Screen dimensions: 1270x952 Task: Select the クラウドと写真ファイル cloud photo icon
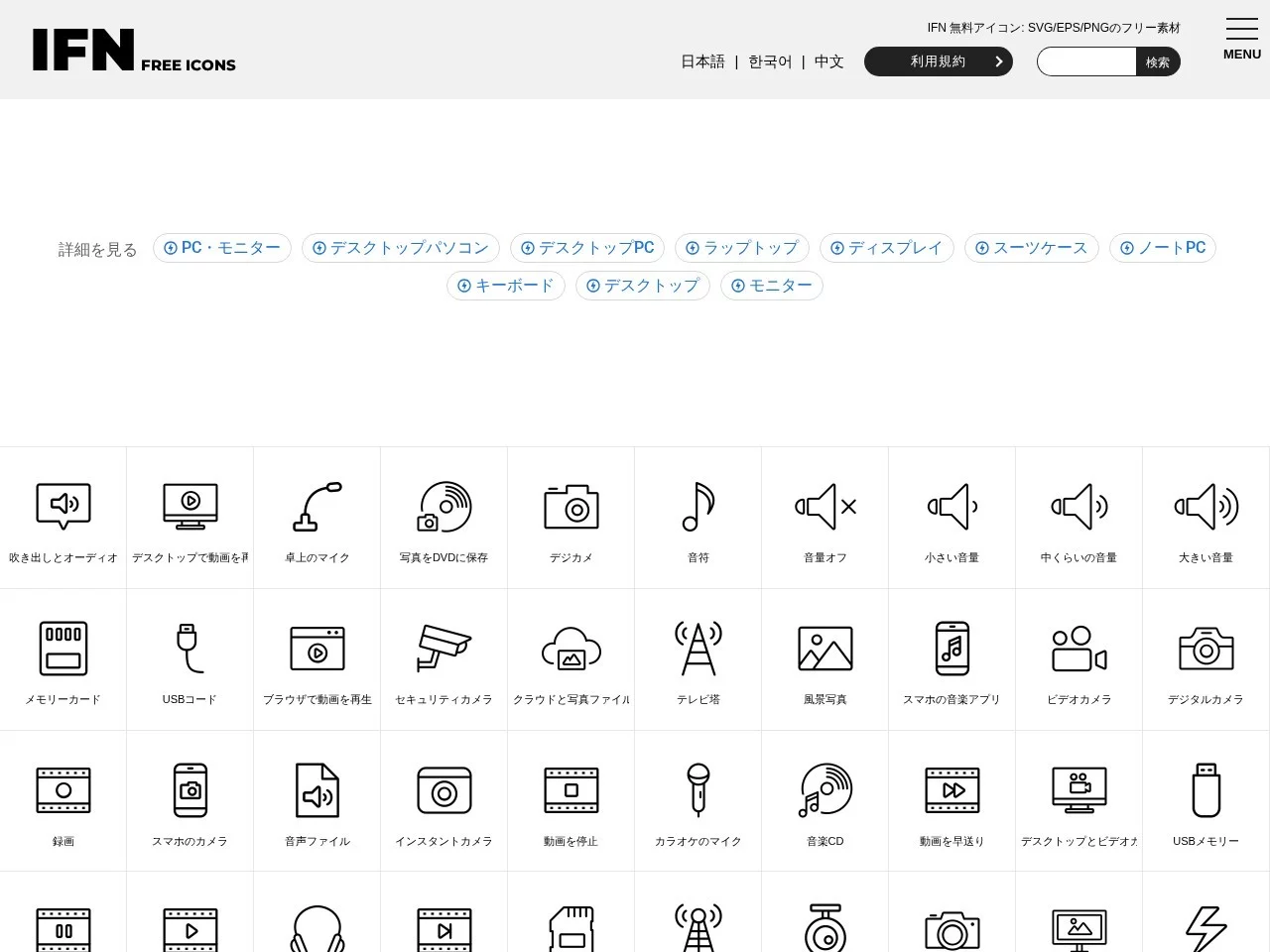click(x=571, y=649)
